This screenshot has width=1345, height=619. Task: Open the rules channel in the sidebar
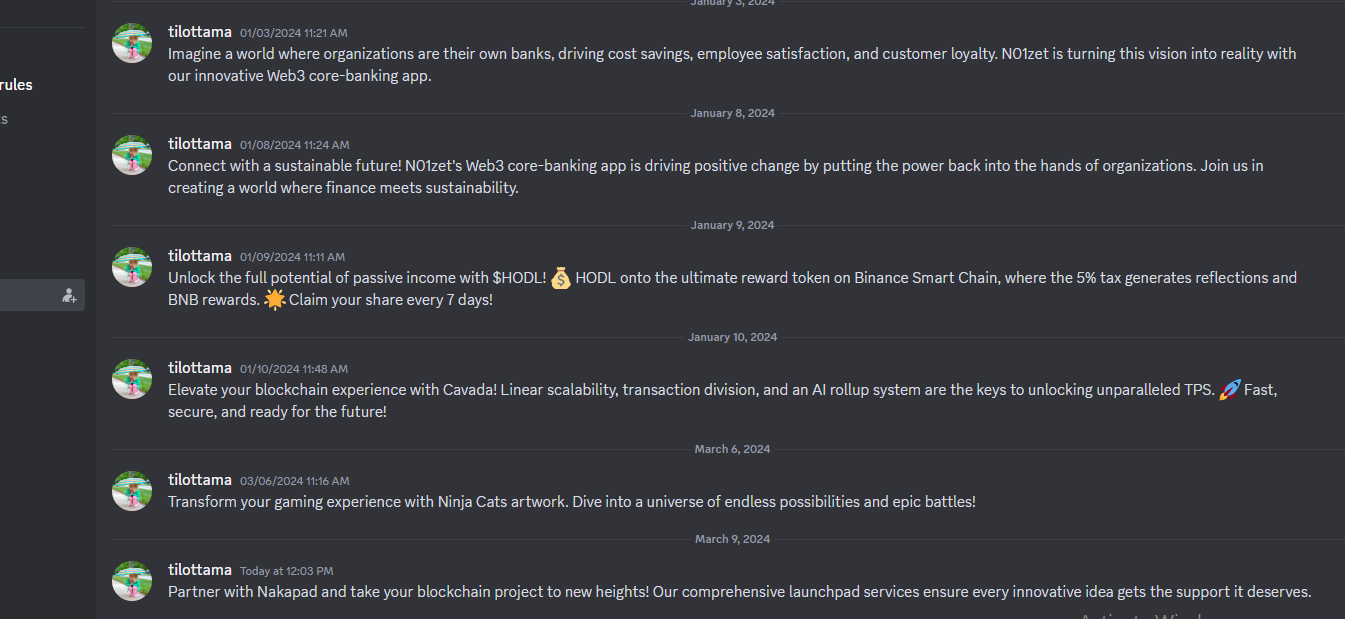(17, 85)
